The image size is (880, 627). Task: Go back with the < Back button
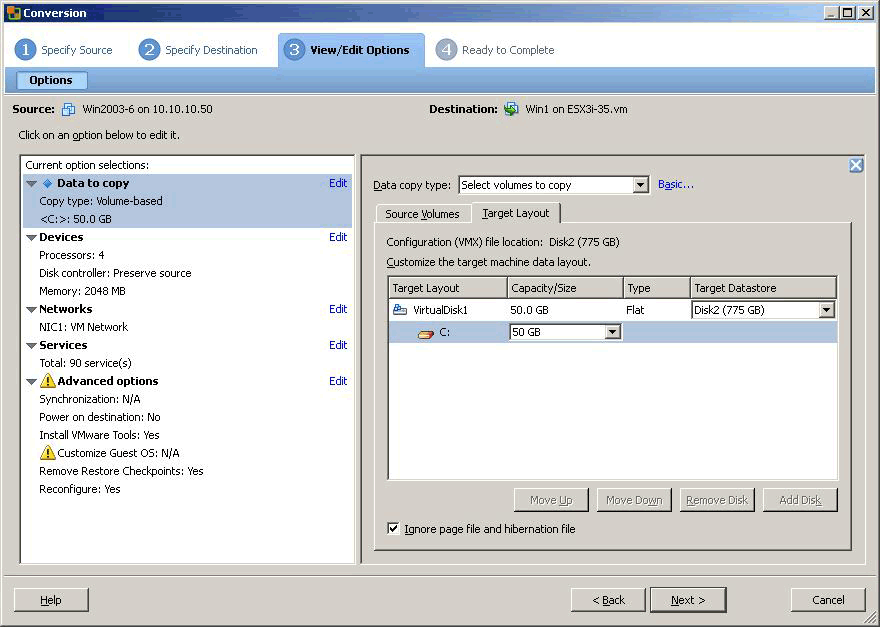[608, 600]
